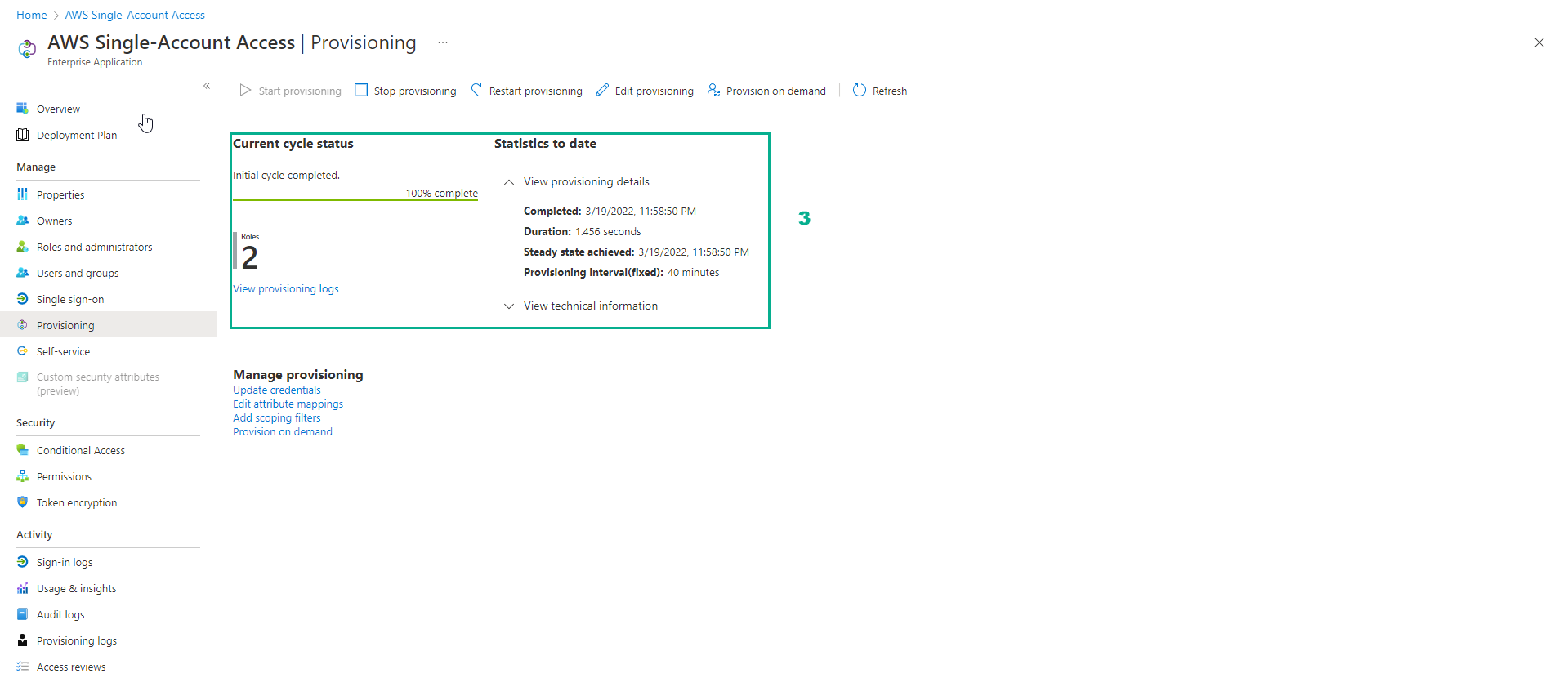Close the Provisioning blade

(1539, 42)
